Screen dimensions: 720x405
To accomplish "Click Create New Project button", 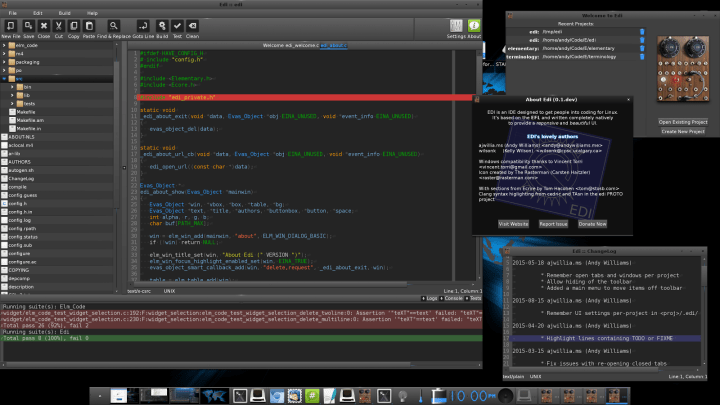I will [683, 131].
